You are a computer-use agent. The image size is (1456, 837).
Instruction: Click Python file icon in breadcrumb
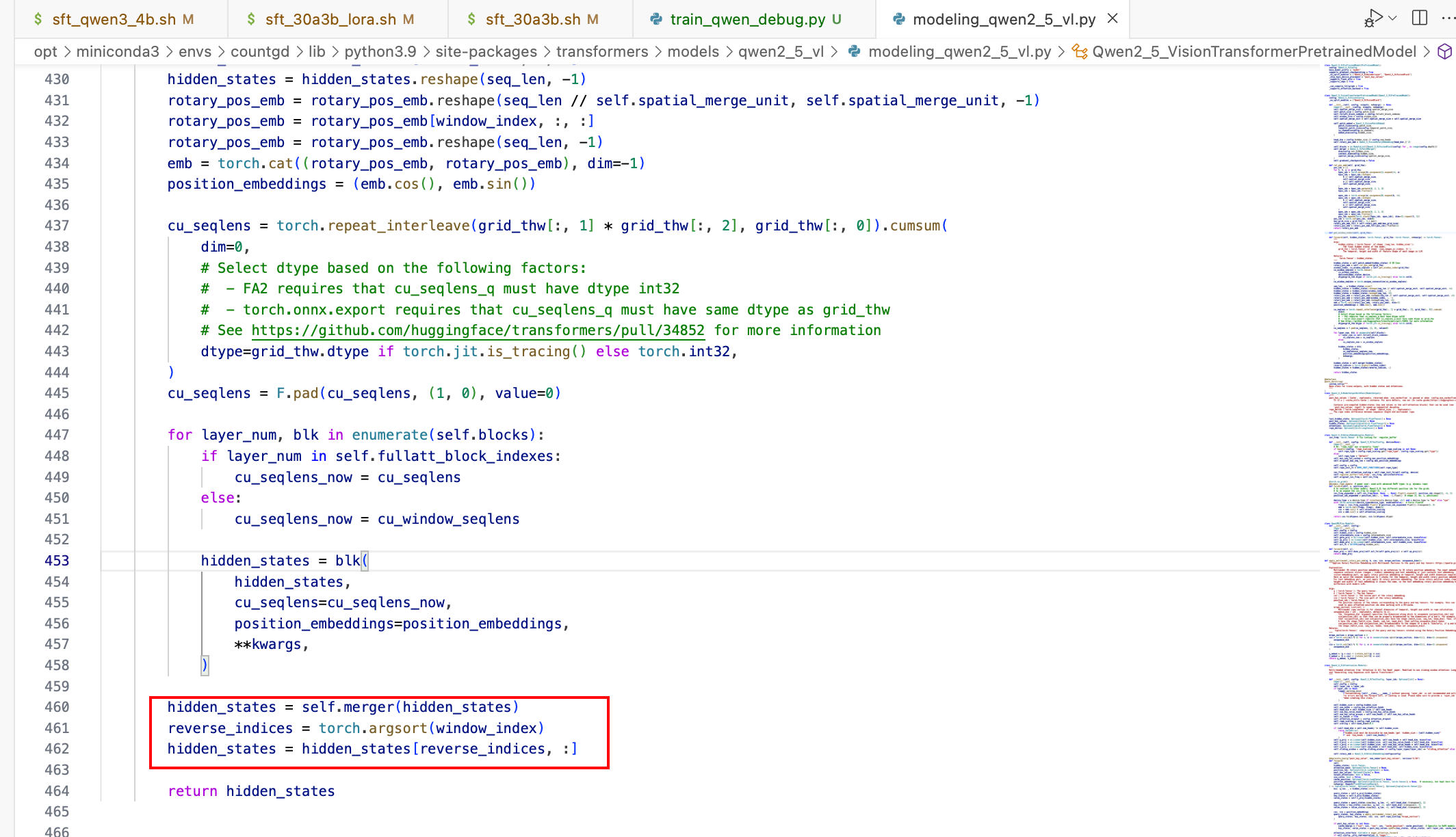click(854, 52)
